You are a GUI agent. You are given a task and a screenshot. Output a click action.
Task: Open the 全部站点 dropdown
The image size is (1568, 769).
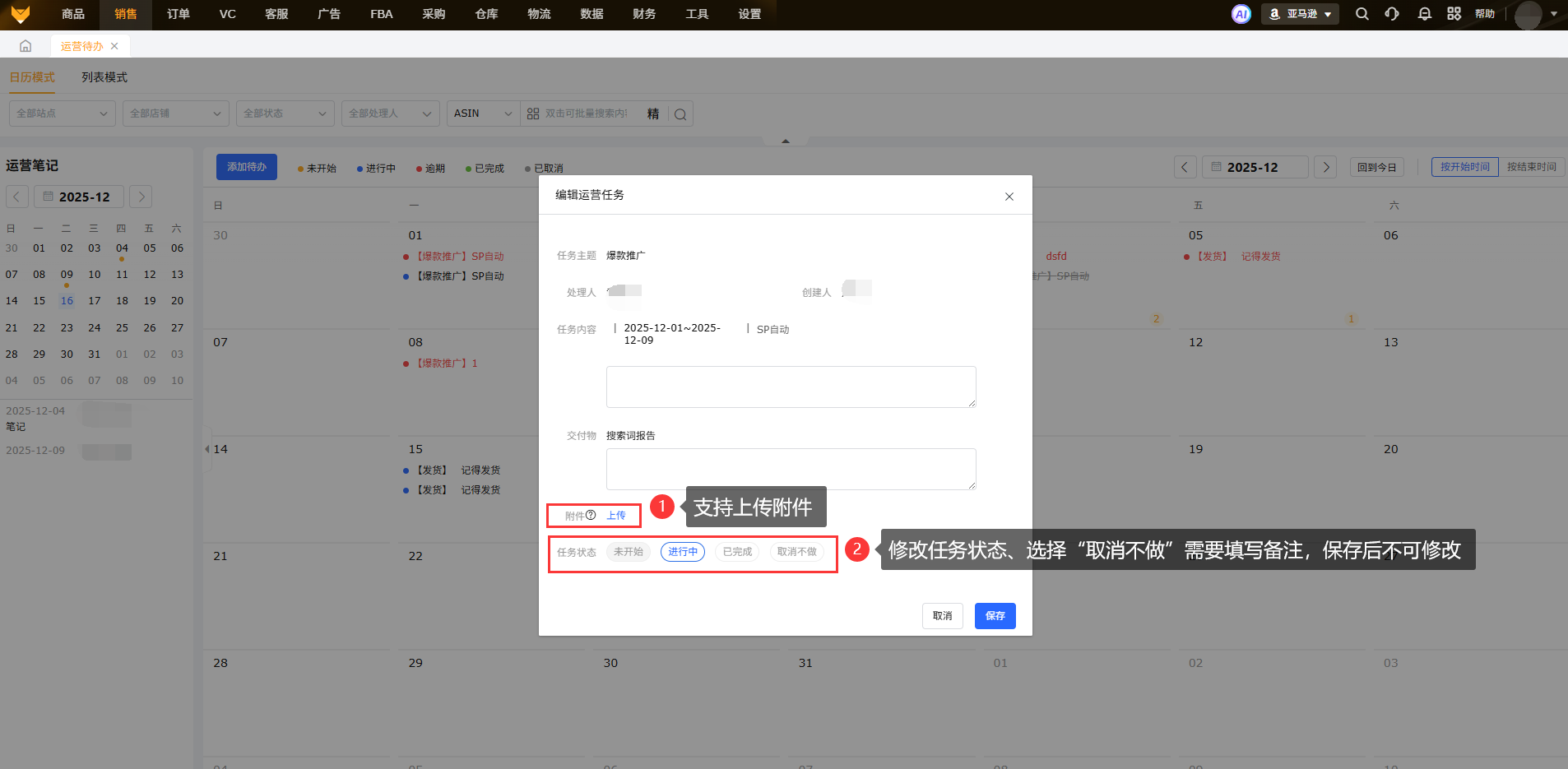click(63, 113)
